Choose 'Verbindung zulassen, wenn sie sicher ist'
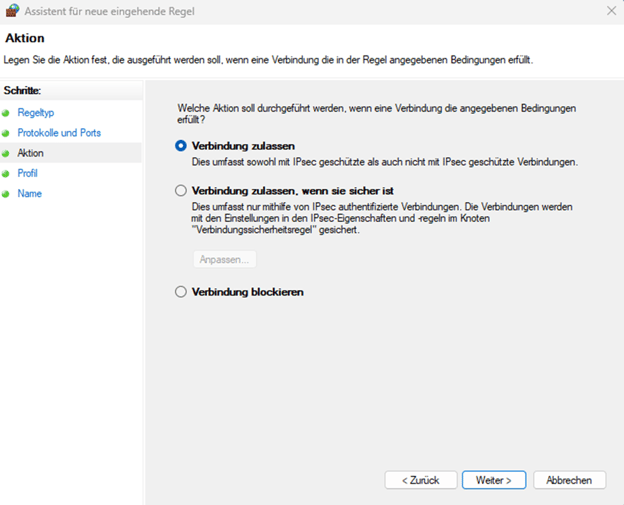The width and height of the screenshot is (624, 505). click(181, 190)
